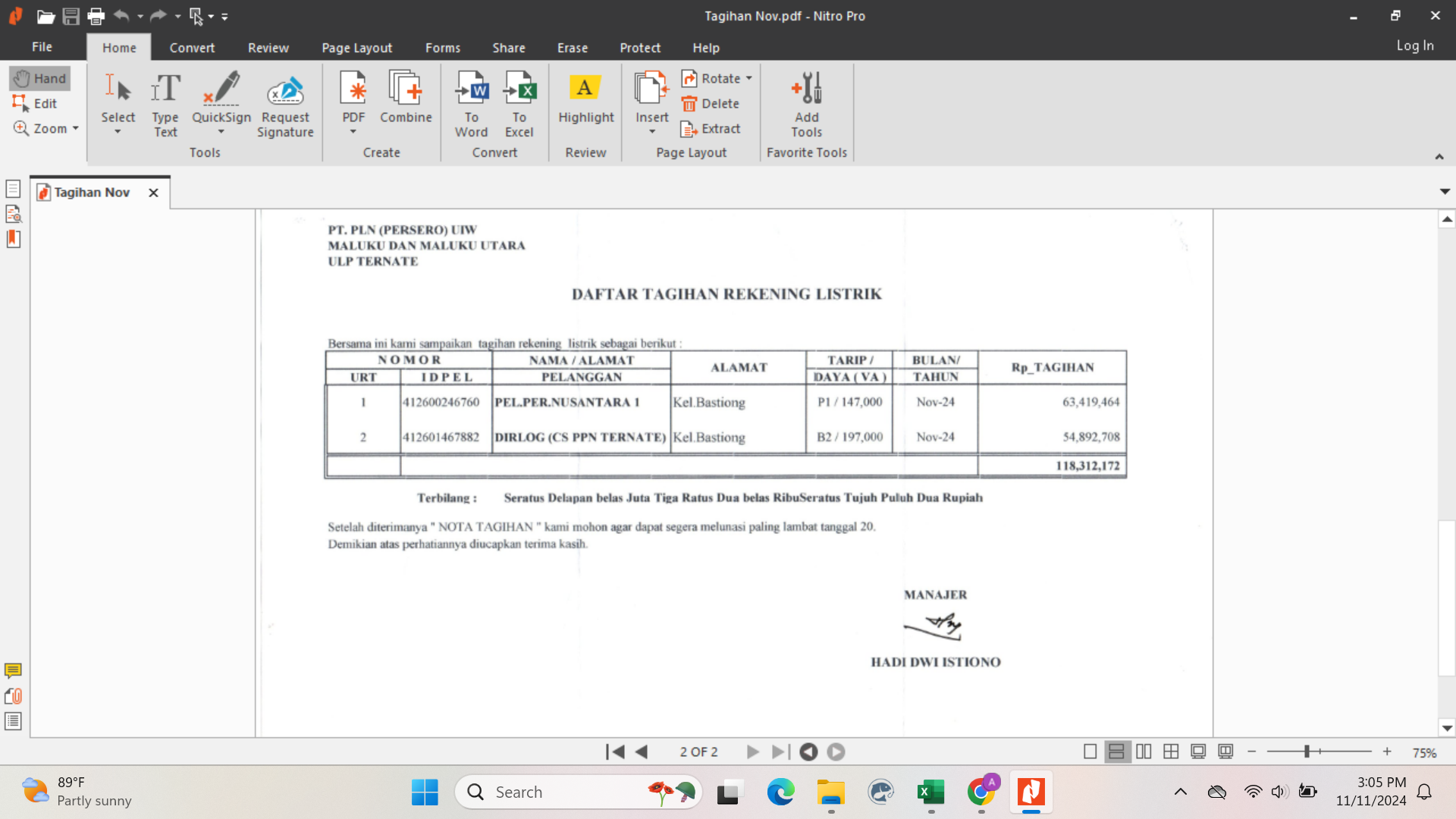Viewport: 1456px width, 819px height.
Task: Go to the next page
Action: click(x=752, y=752)
